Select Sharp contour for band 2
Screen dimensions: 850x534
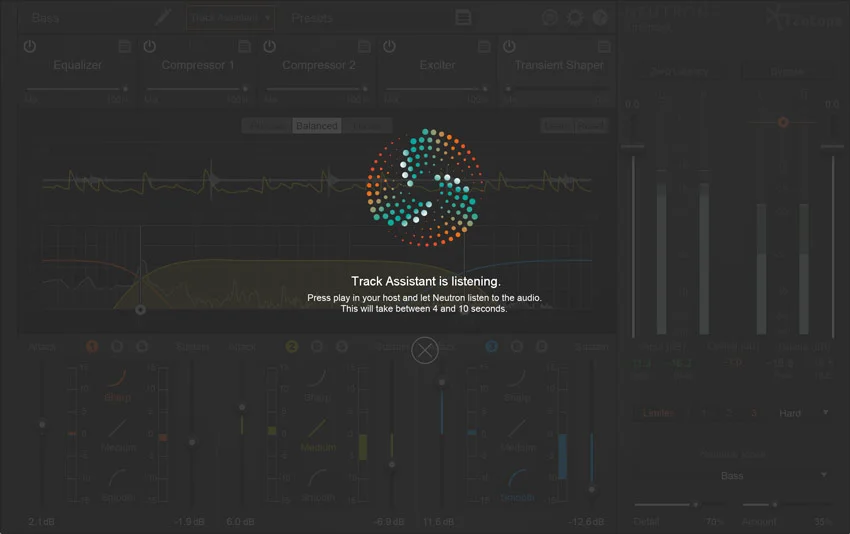pos(317,385)
